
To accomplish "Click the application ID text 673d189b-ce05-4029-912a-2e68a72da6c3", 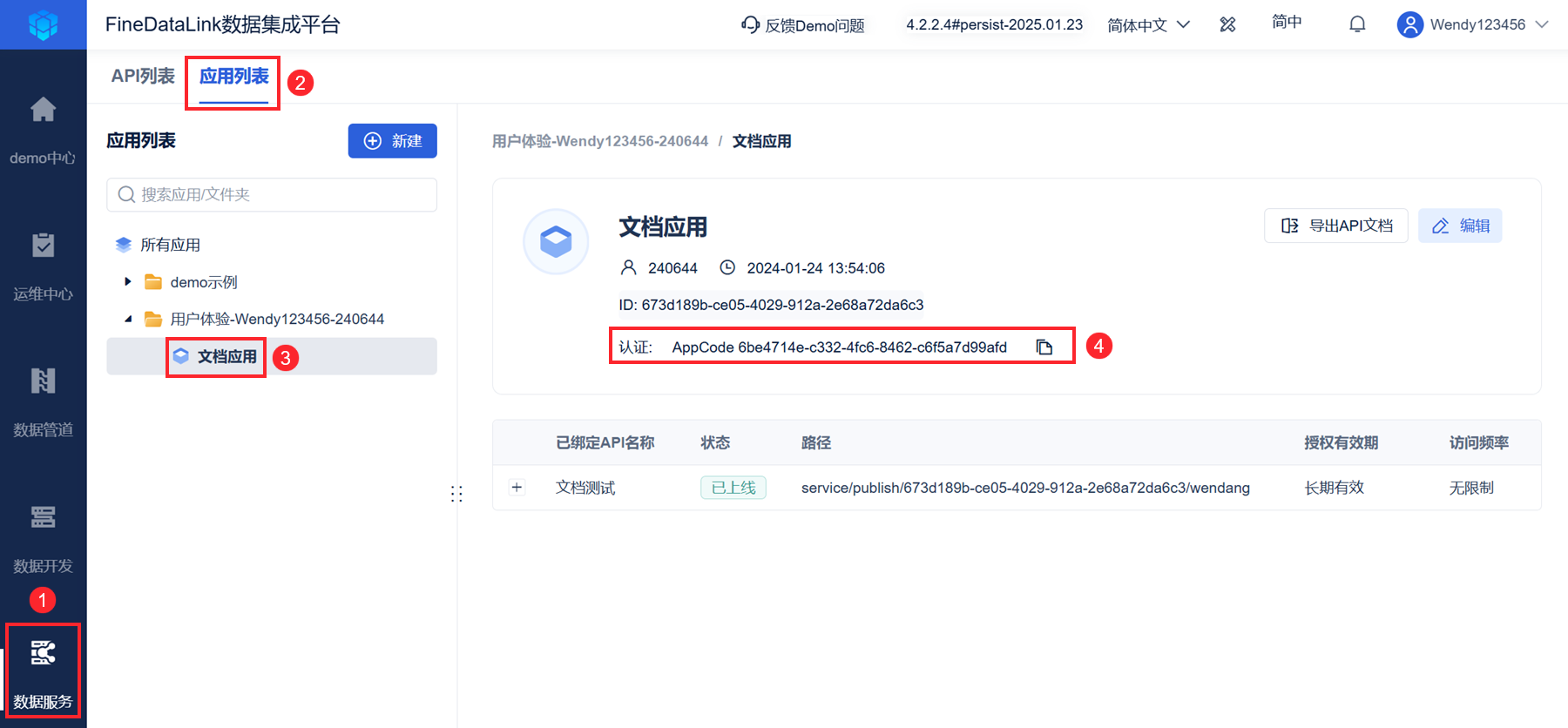I will click(782, 305).
